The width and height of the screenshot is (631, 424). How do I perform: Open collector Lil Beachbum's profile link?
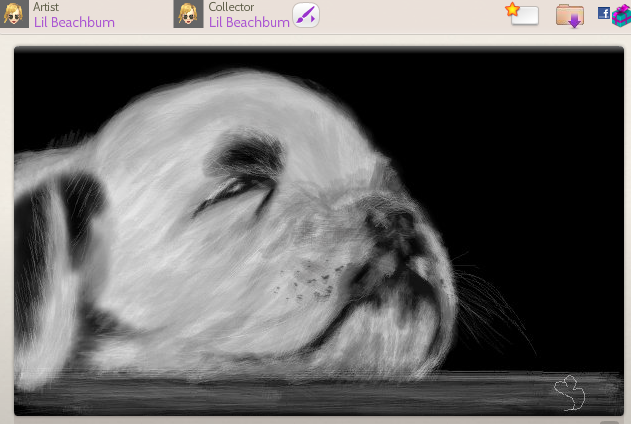point(249,22)
